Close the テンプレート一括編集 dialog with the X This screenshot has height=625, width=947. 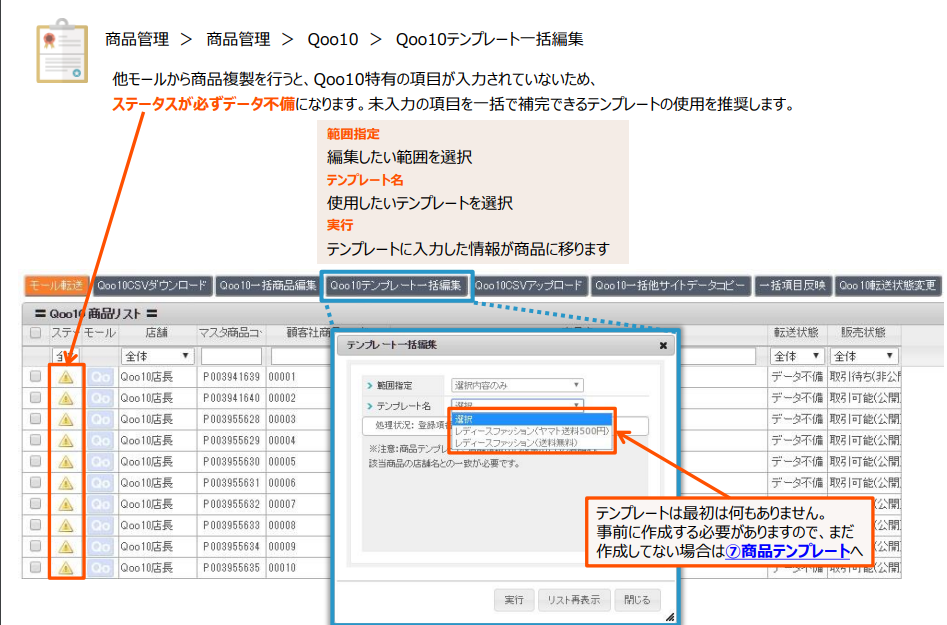[x=663, y=345]
